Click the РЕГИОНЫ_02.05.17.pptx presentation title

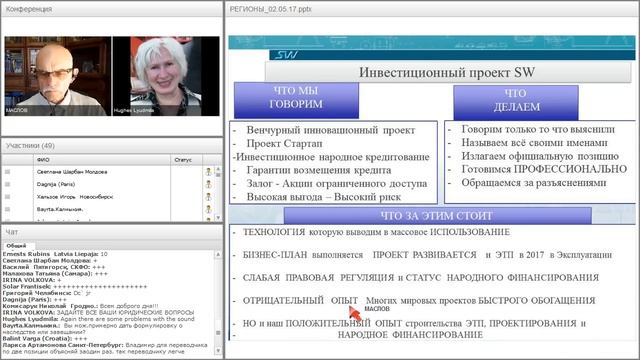click(270, 9)
